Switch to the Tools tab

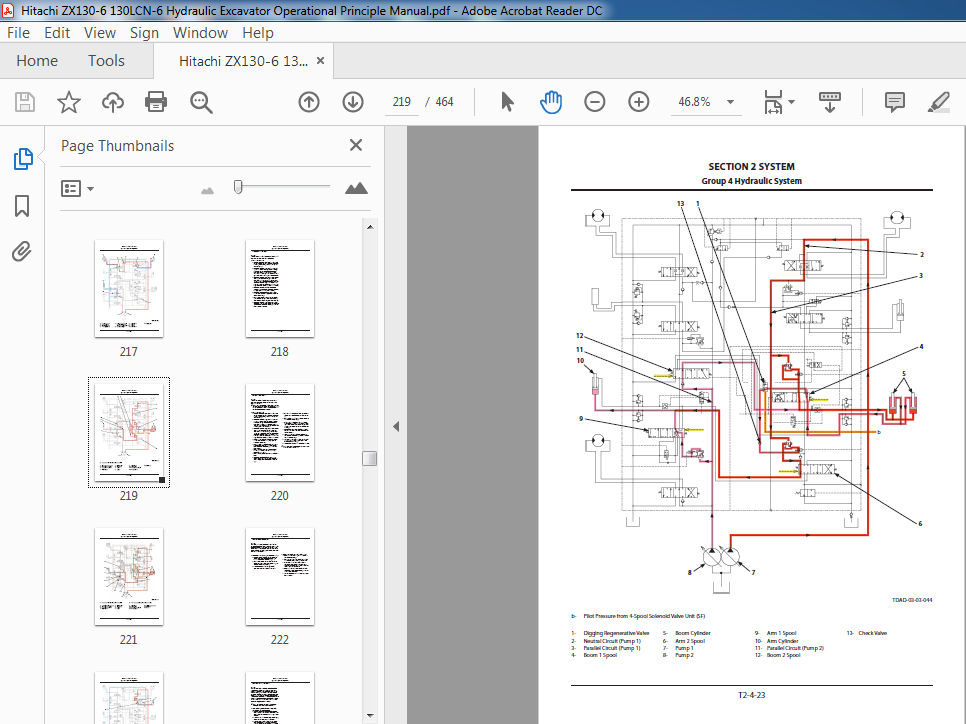(106, 60)
